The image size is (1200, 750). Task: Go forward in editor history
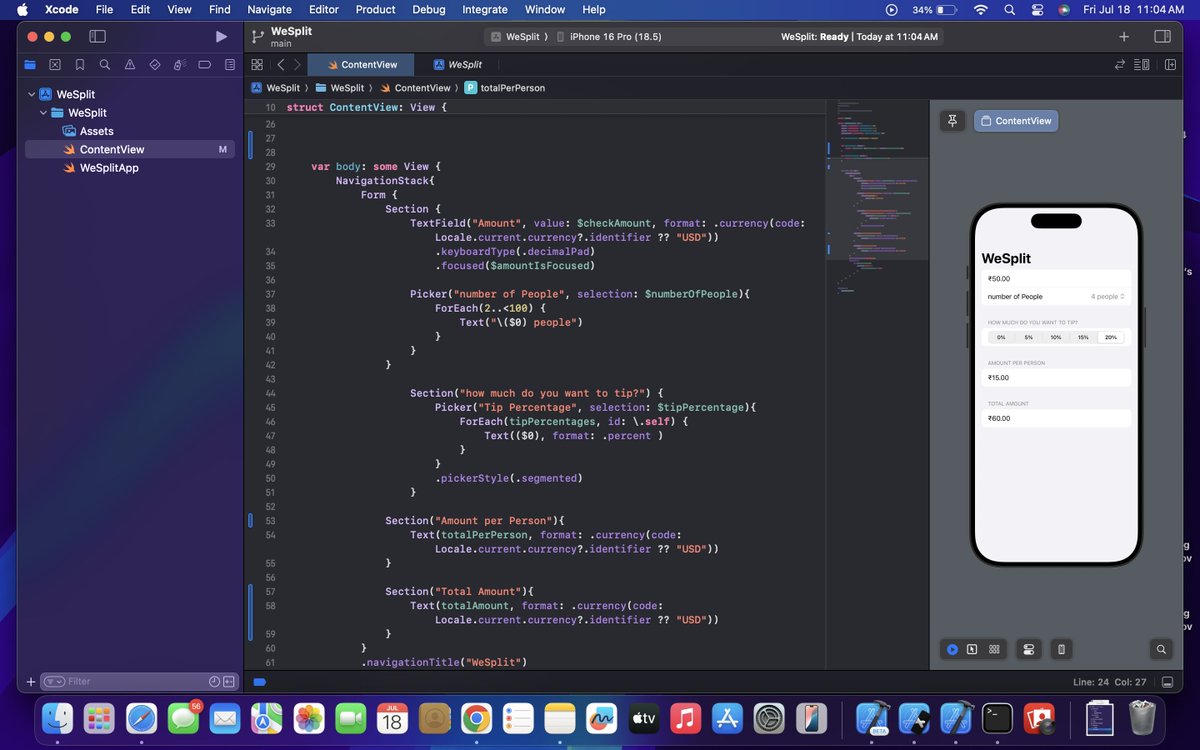[296, 65]
